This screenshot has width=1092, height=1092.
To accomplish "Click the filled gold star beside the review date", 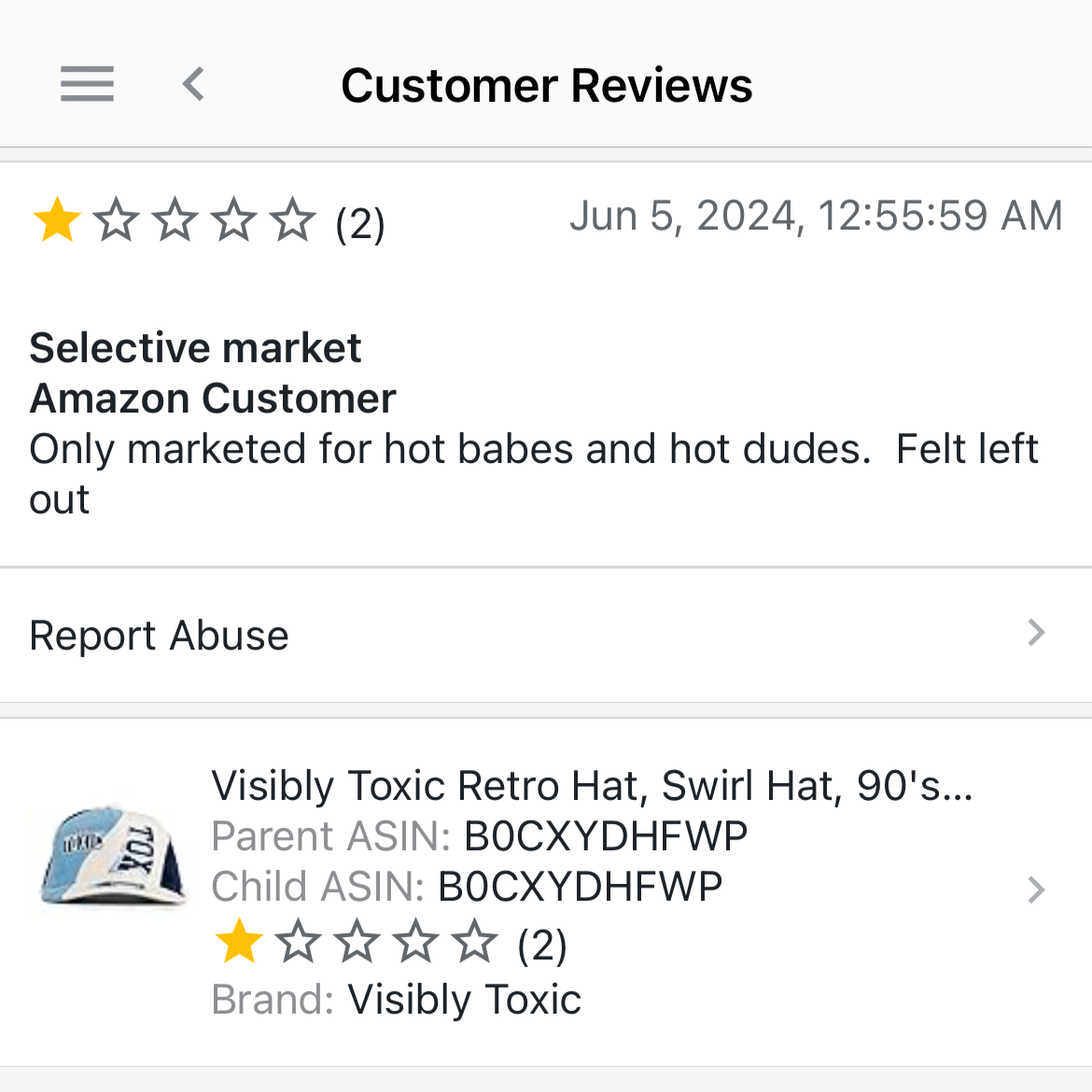I will pos(57,221).
